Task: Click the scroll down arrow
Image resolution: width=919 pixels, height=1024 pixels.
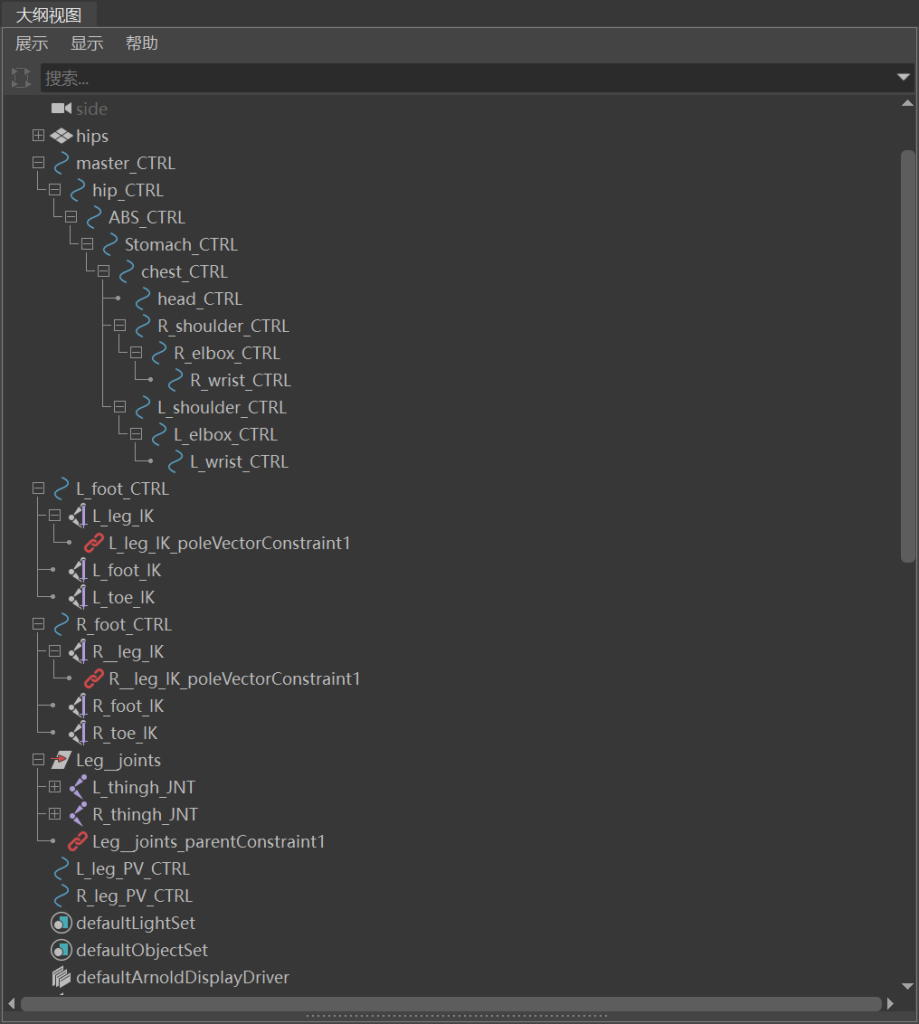Action: point(907,986)
